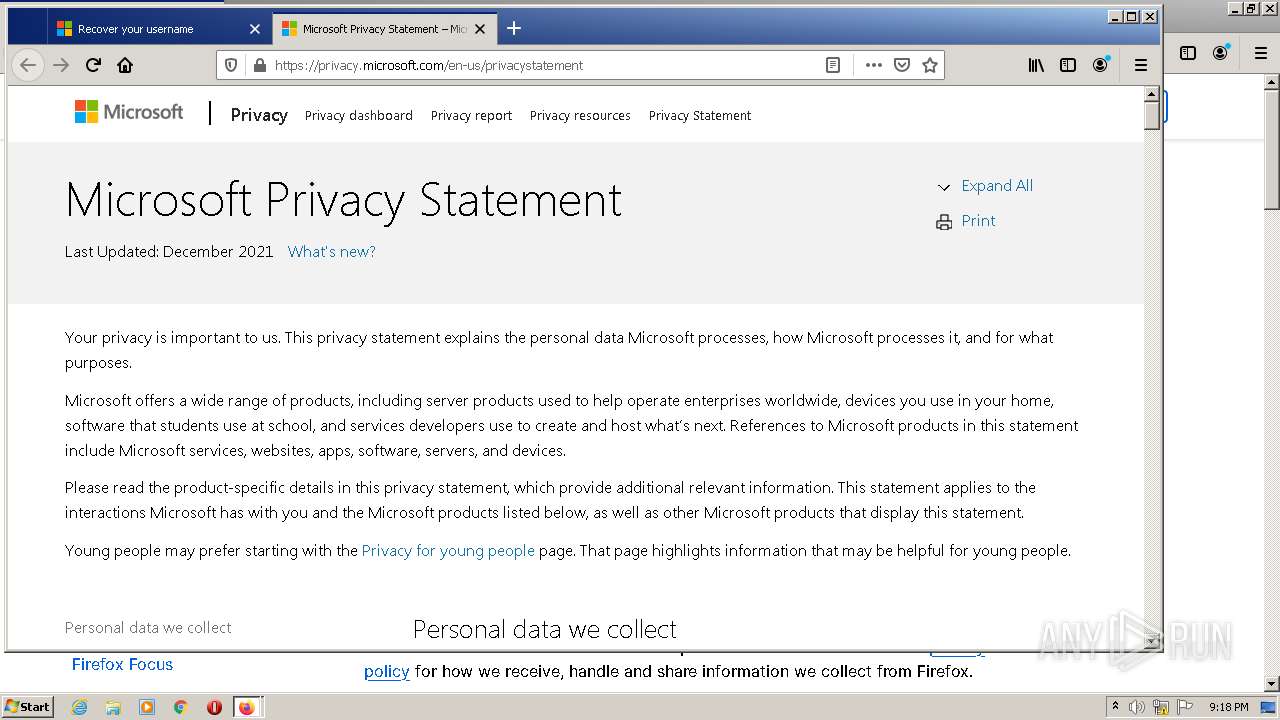Launch media player from taskbar
Image resolution: width=1280 pixels, height=720 pixels.
point(147,707)
